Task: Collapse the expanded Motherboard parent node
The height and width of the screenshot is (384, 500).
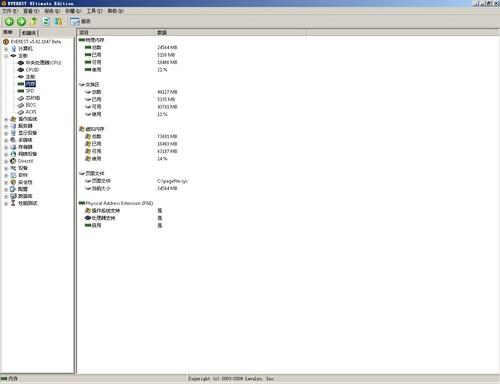Action: click(6, 56)
